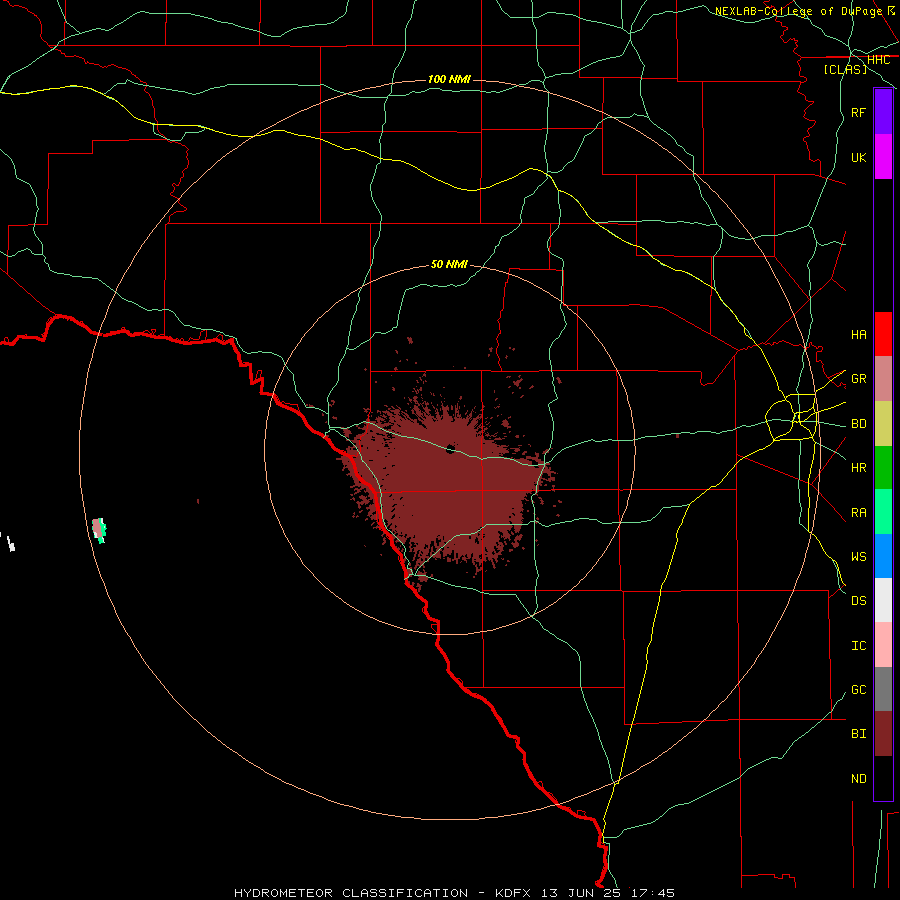Click the HA legend label
The image size is (900, 900).
pyautogui.click(x=859, y=335)
